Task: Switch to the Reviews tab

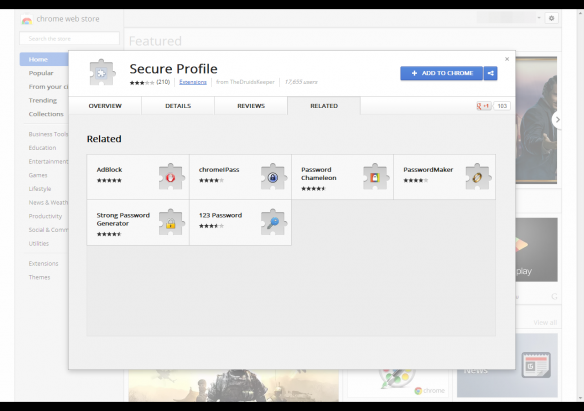Action: pos(251,106)
